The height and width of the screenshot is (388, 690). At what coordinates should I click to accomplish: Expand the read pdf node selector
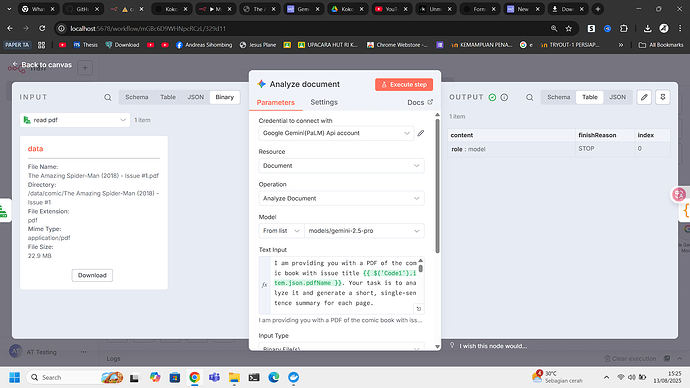click(x=75, y=120)
